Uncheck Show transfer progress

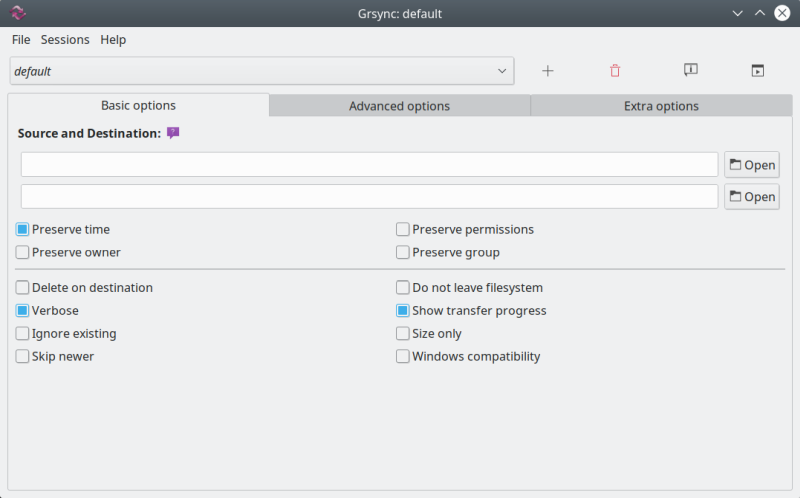pyautogui.click(x=403, y=311)
